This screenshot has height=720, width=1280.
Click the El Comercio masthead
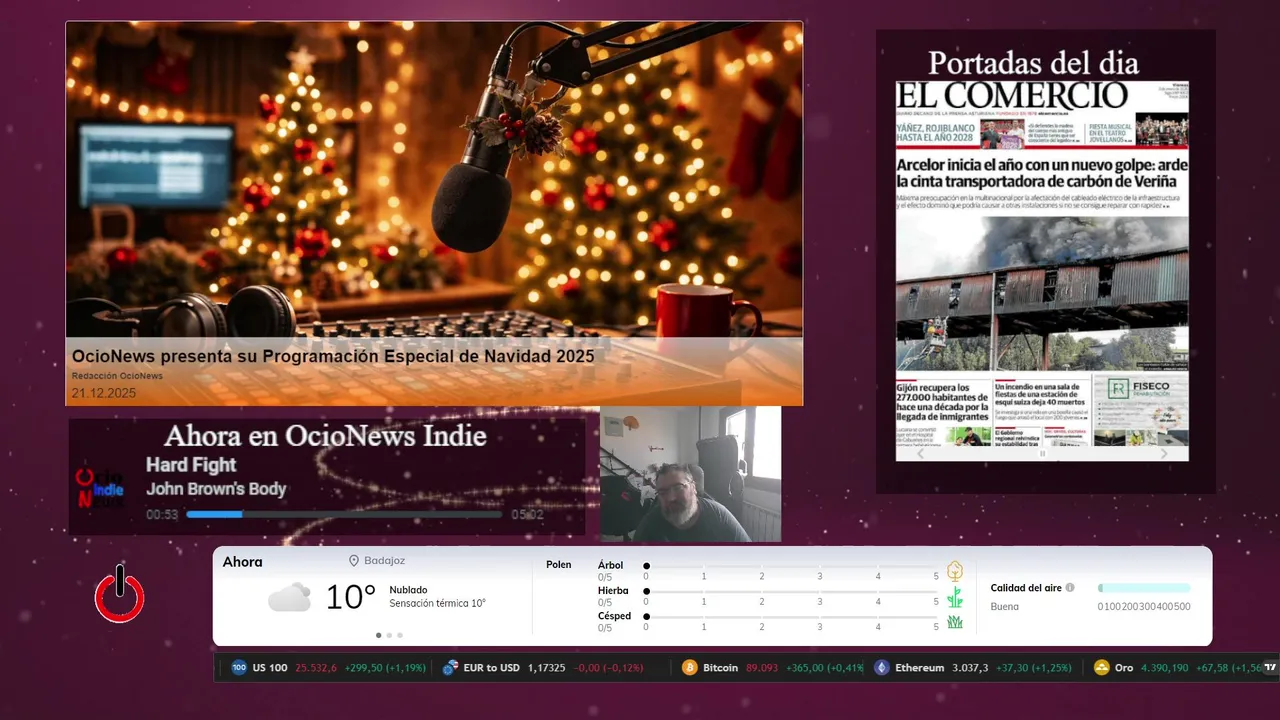pos(1012,95)
